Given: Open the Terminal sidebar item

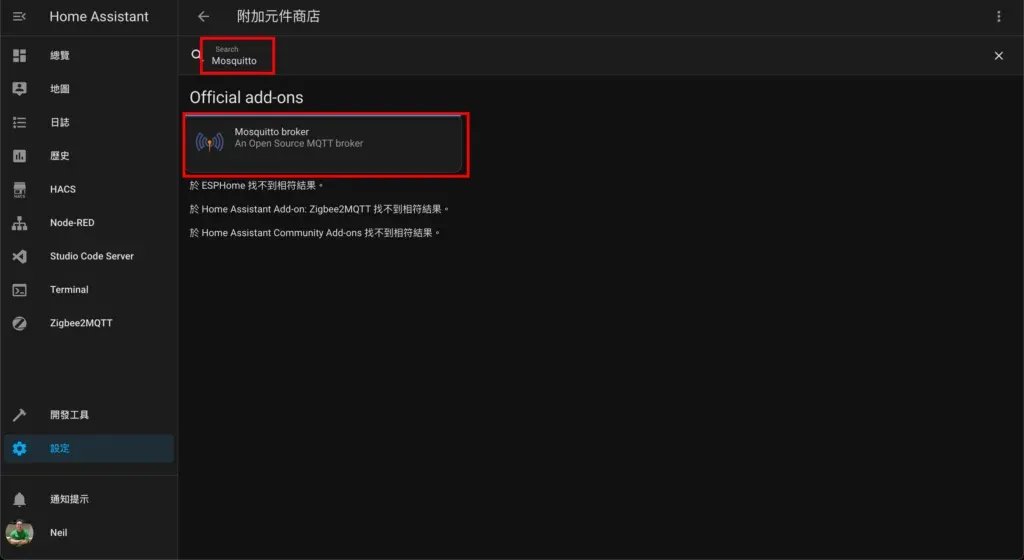Looking at the screenshot, I should [68, 290].
